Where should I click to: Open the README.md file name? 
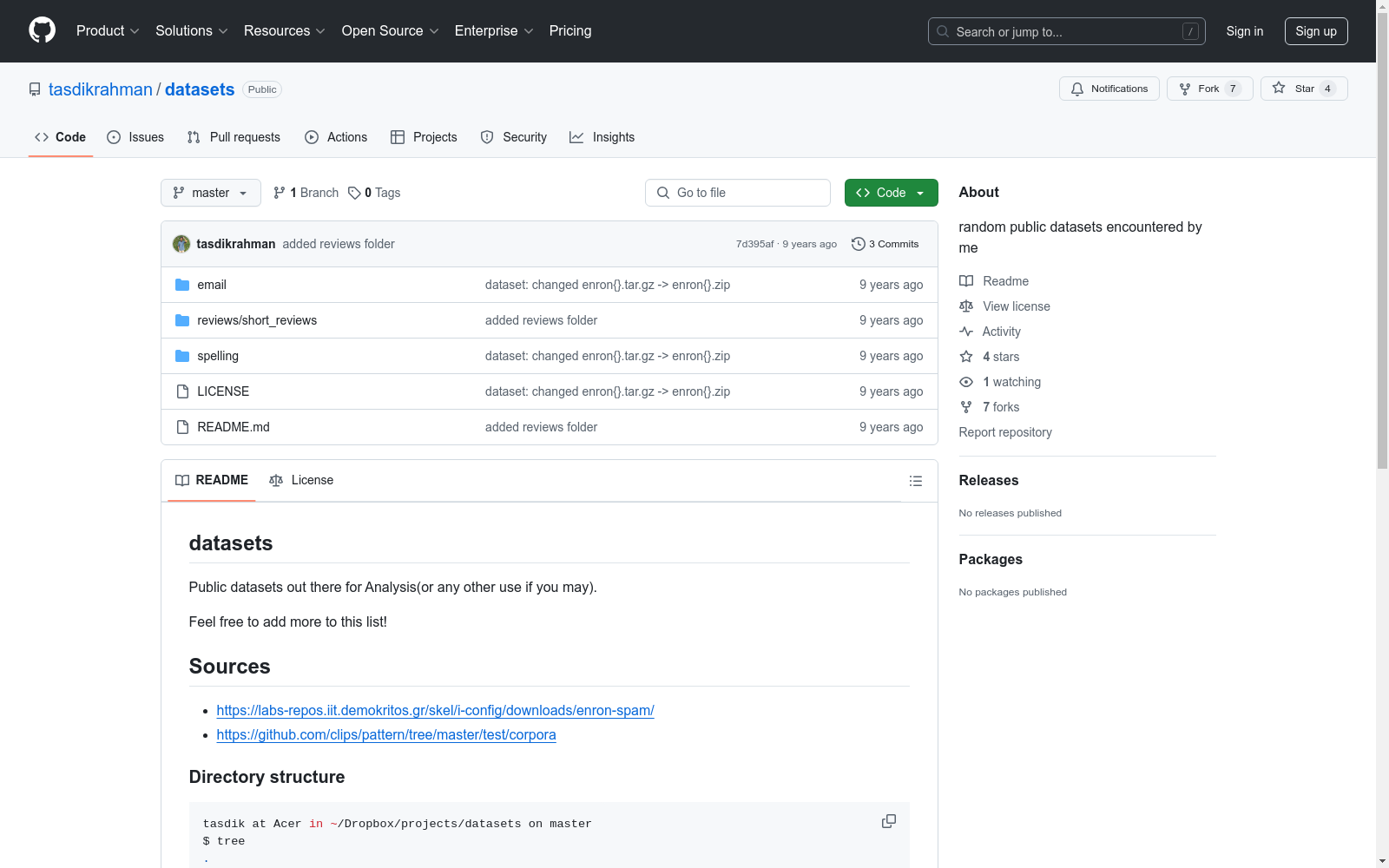pos(234,427)
